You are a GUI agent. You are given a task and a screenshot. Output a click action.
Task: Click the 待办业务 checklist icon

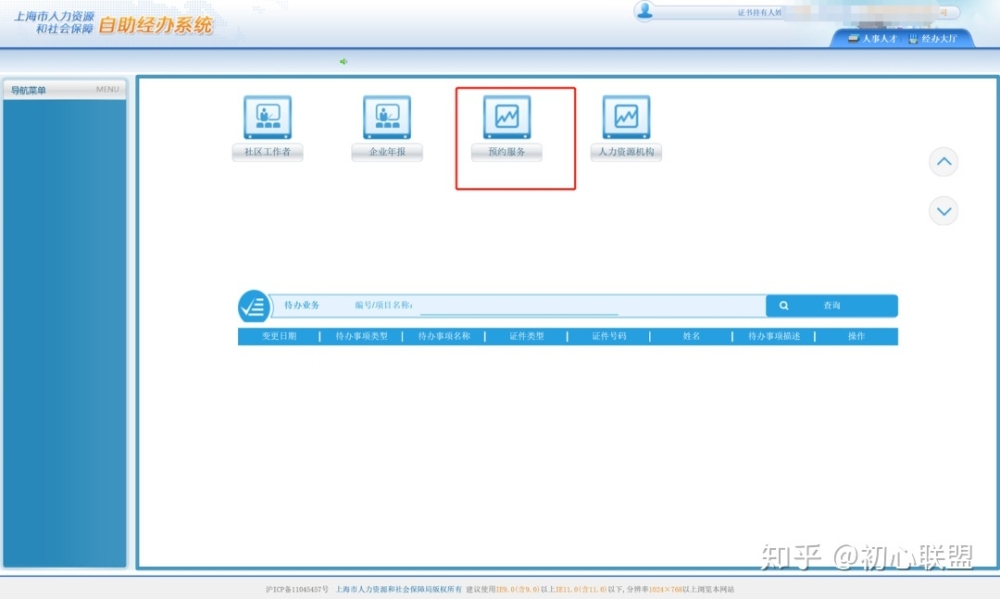[254, 306]
